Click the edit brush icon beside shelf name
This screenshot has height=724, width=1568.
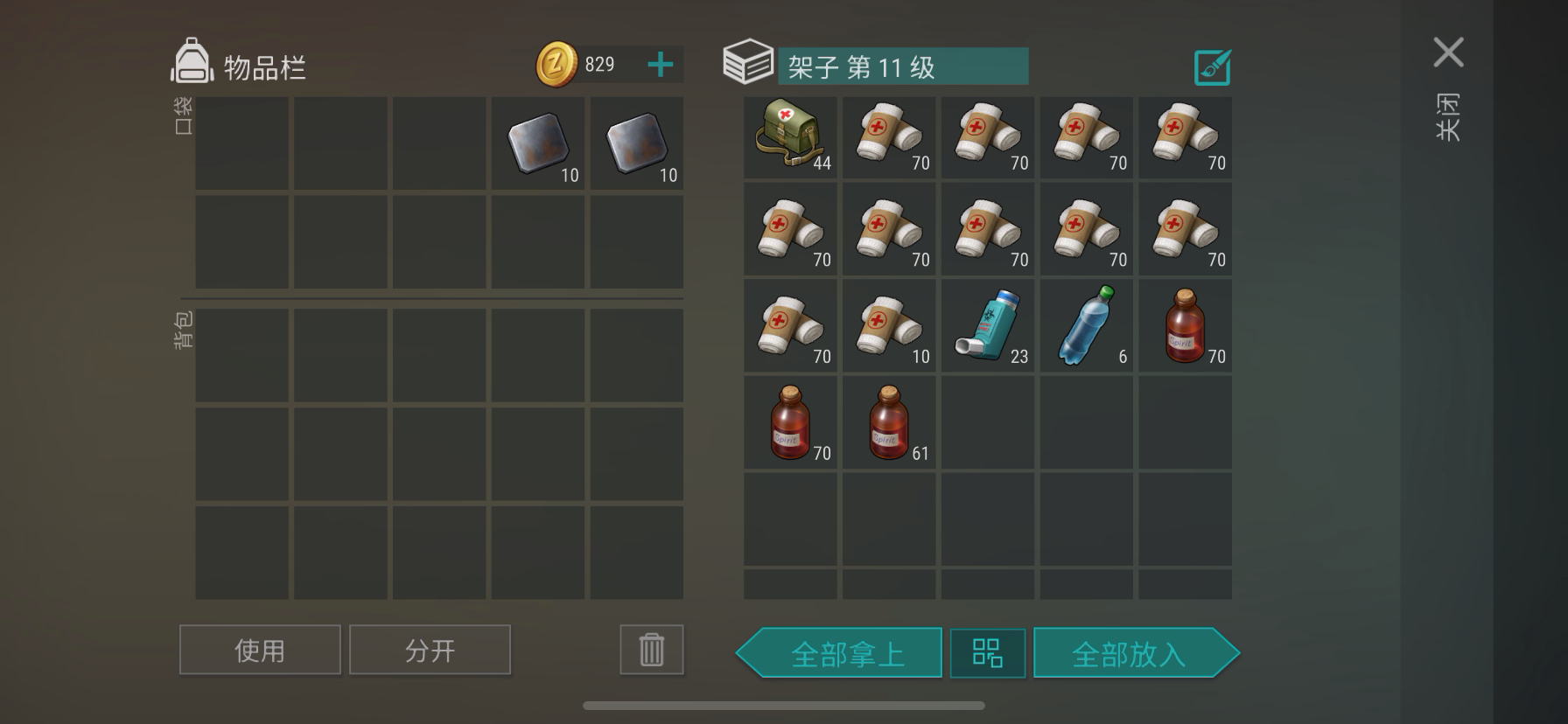pos(1212,67)
